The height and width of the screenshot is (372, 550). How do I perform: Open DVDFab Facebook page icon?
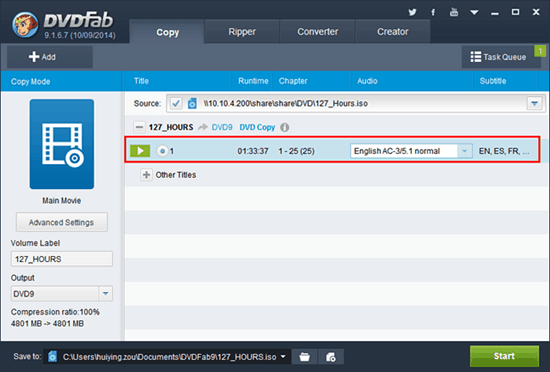[433, 12]
